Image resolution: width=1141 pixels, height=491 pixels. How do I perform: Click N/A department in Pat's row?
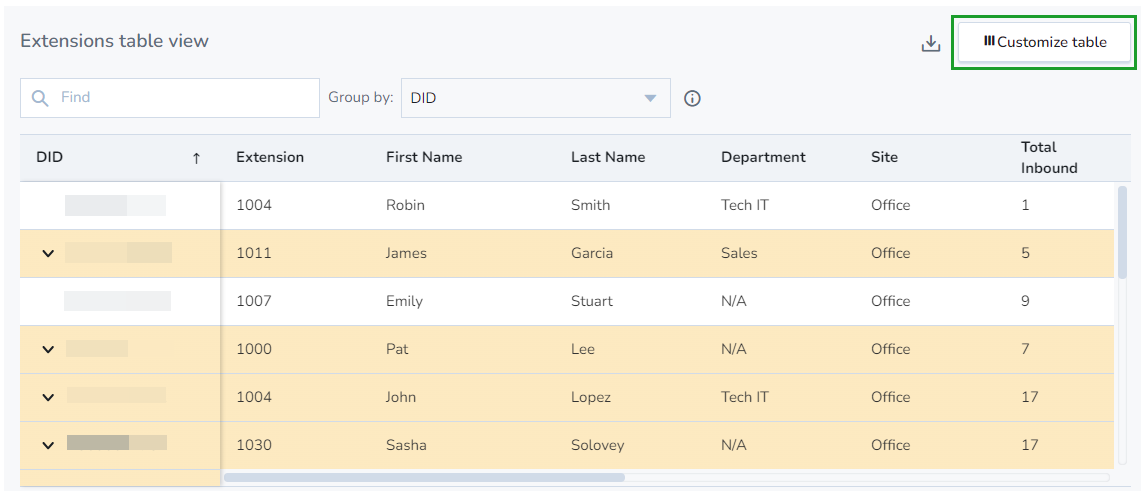734,349
